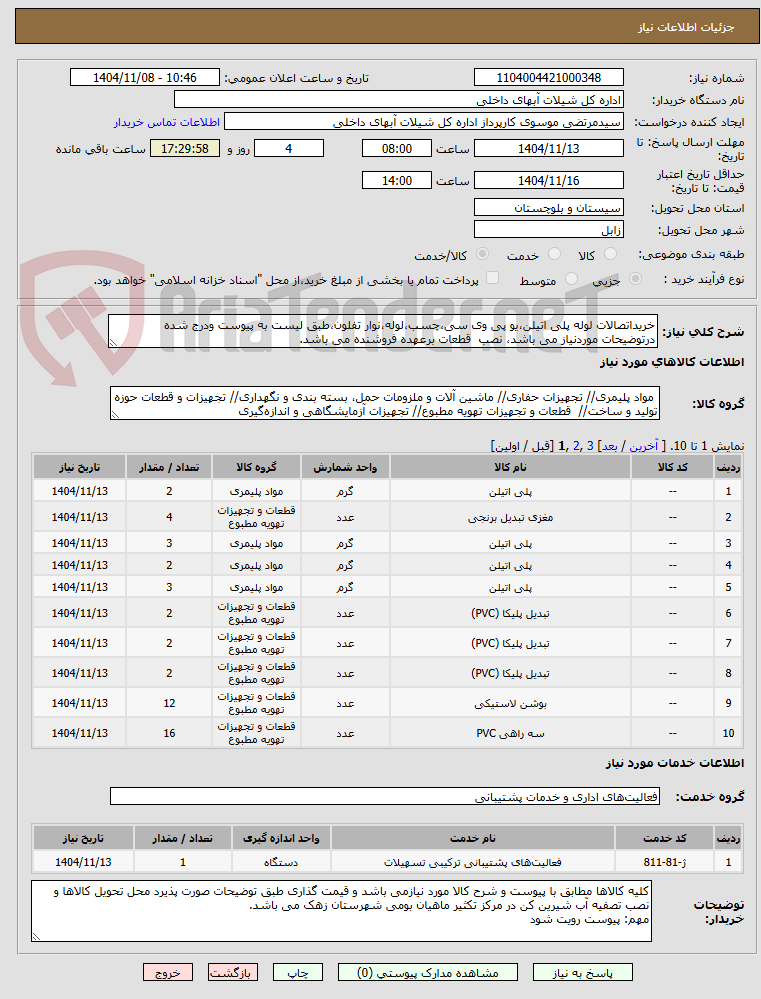Click the تعداد / مقدار goods column header
761x999 pixels.
tap(169, 467)
